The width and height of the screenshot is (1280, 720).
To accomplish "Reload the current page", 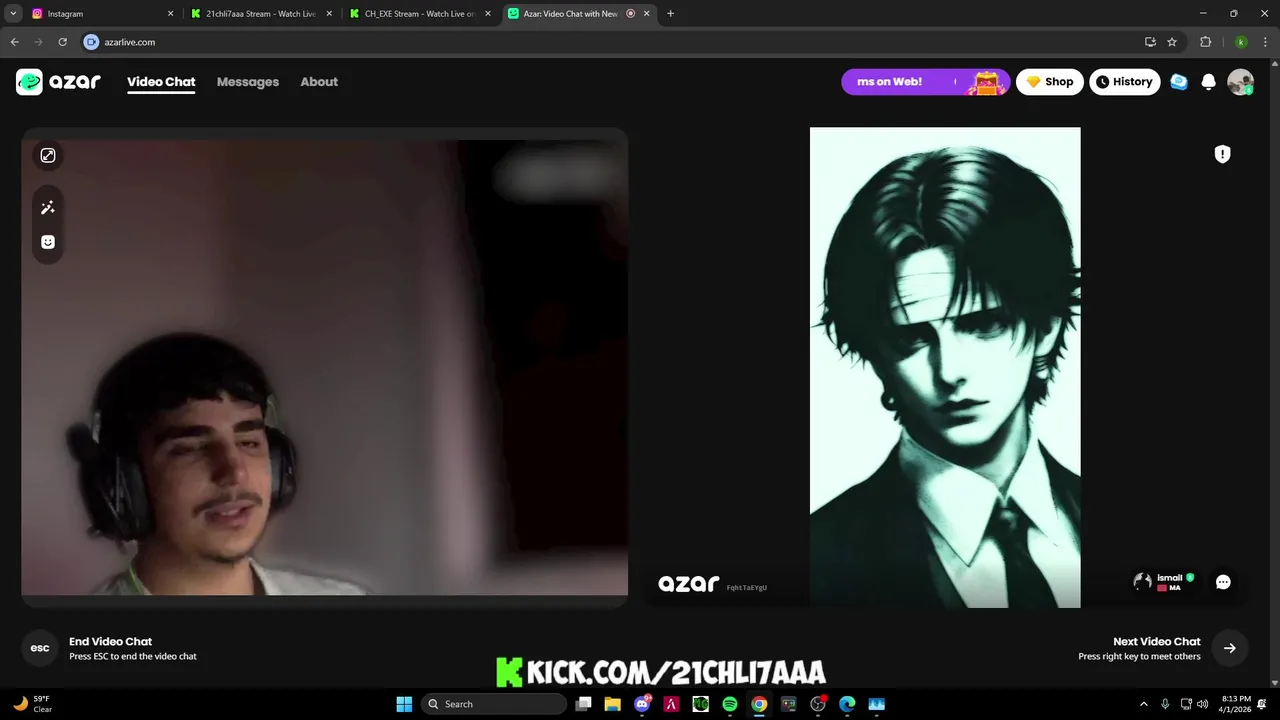I will tap(62, 42).
